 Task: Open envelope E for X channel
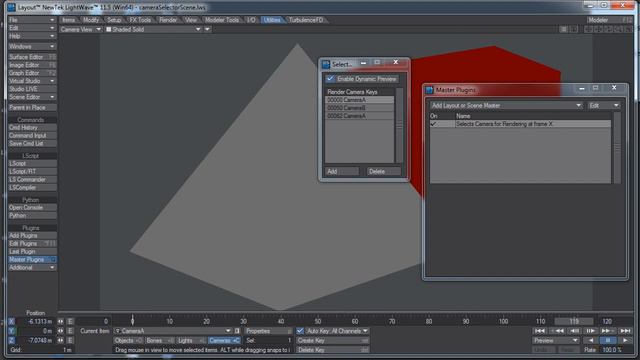pyautogui.click(x=70, y=322)
